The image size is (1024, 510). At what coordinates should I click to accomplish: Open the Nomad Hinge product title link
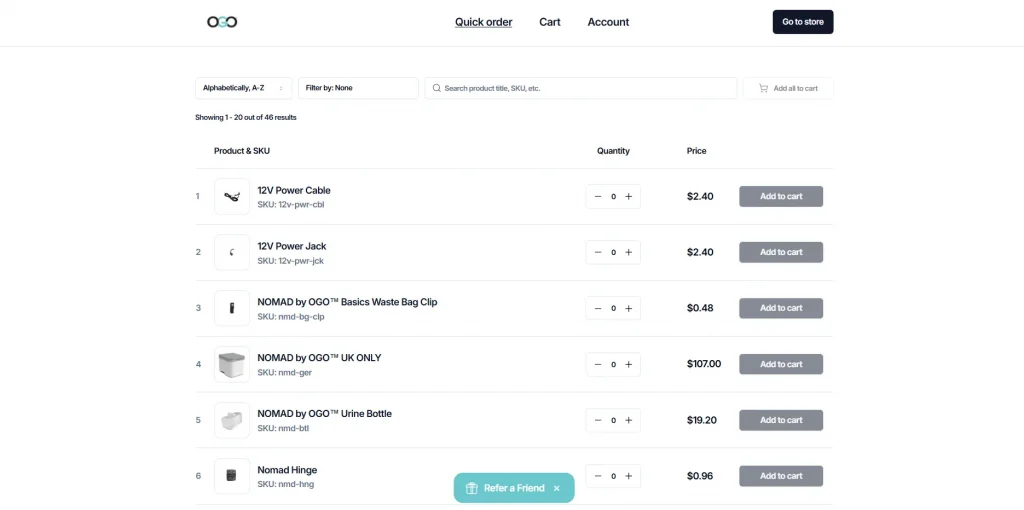(287, 470)
